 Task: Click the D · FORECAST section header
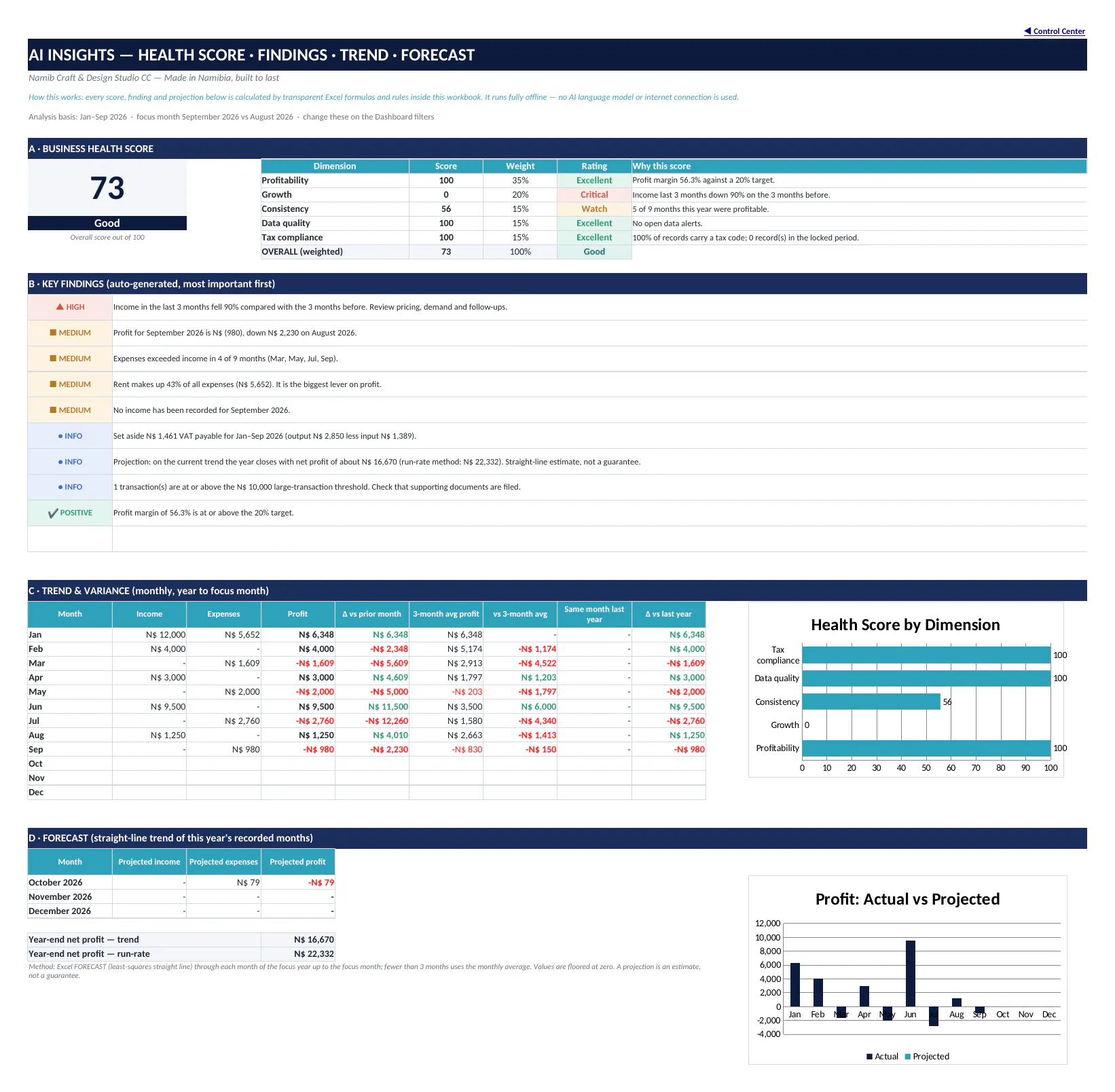[x=557, y=838]
